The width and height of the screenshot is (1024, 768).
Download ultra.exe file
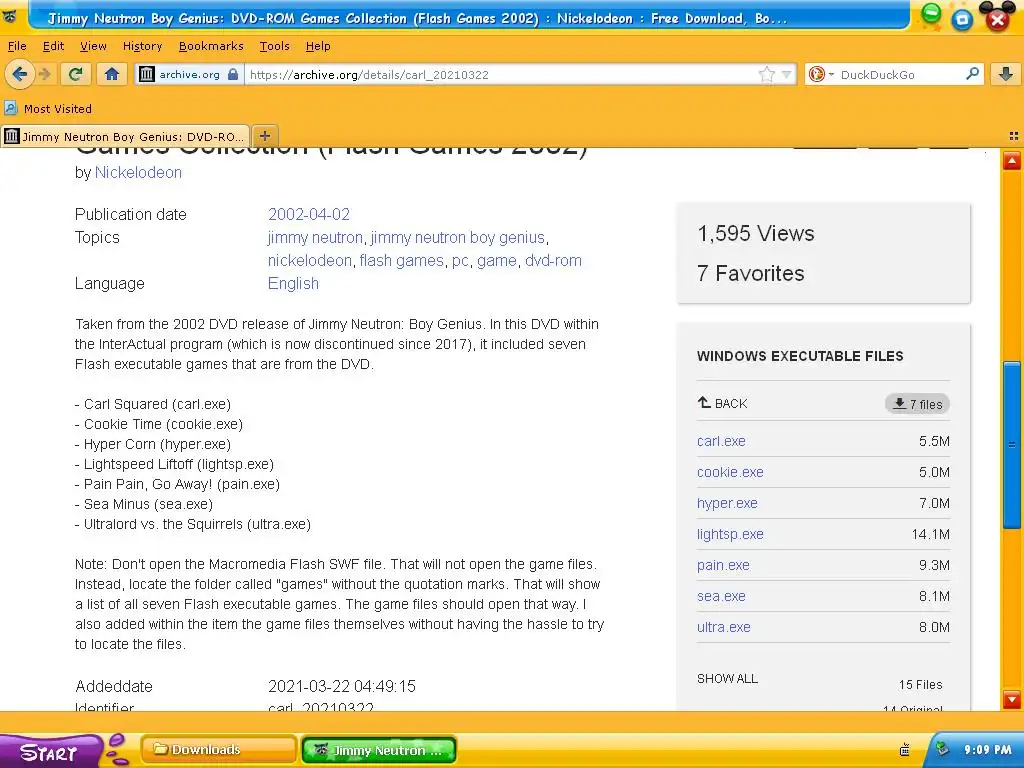pos(724,627)
